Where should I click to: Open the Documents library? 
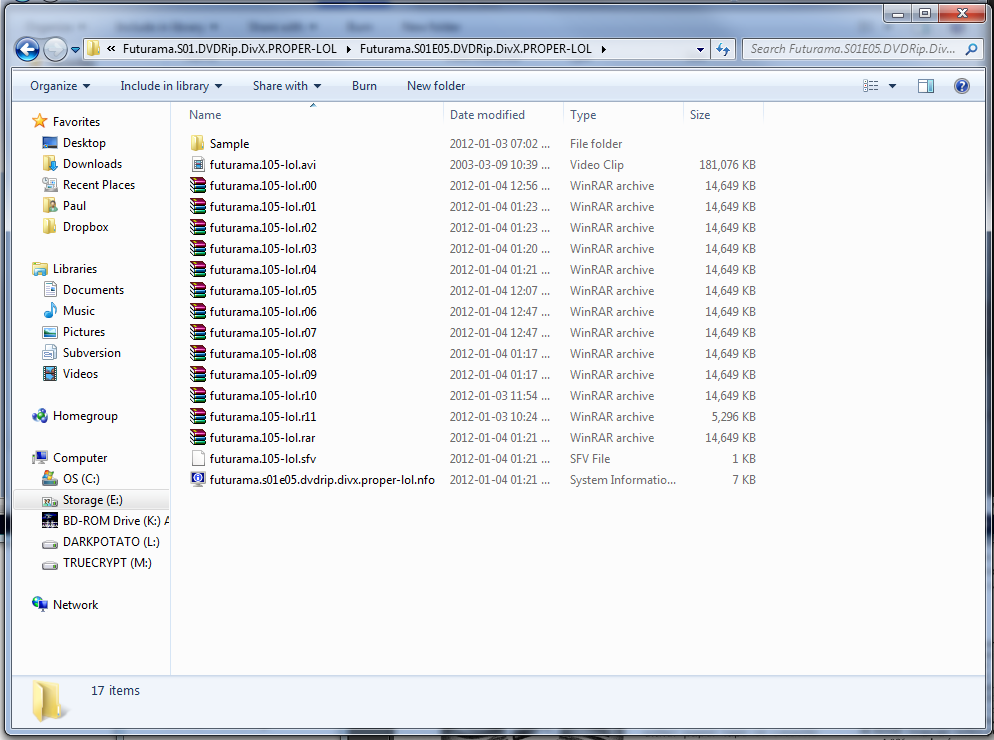93,290
